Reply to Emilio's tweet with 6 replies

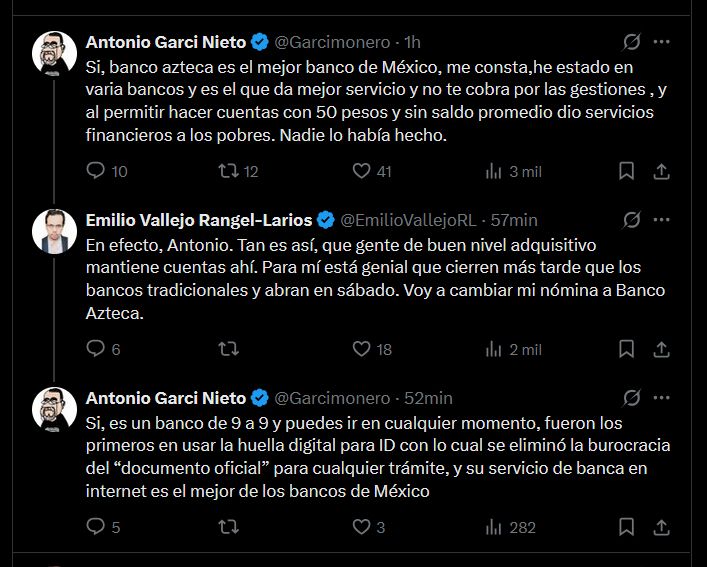(x=97, y=349)
